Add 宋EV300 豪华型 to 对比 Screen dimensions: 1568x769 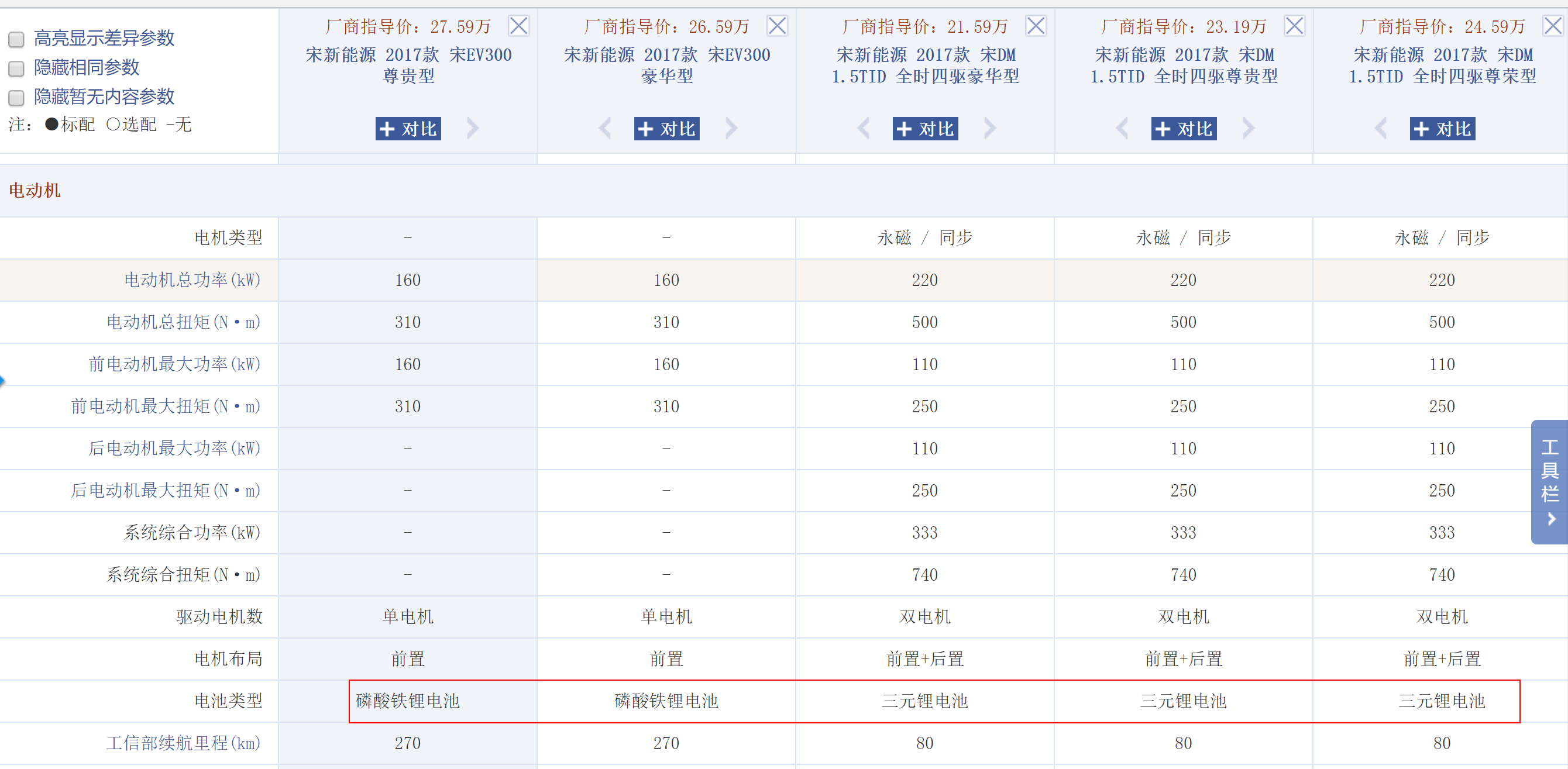[x=666, y=129]
